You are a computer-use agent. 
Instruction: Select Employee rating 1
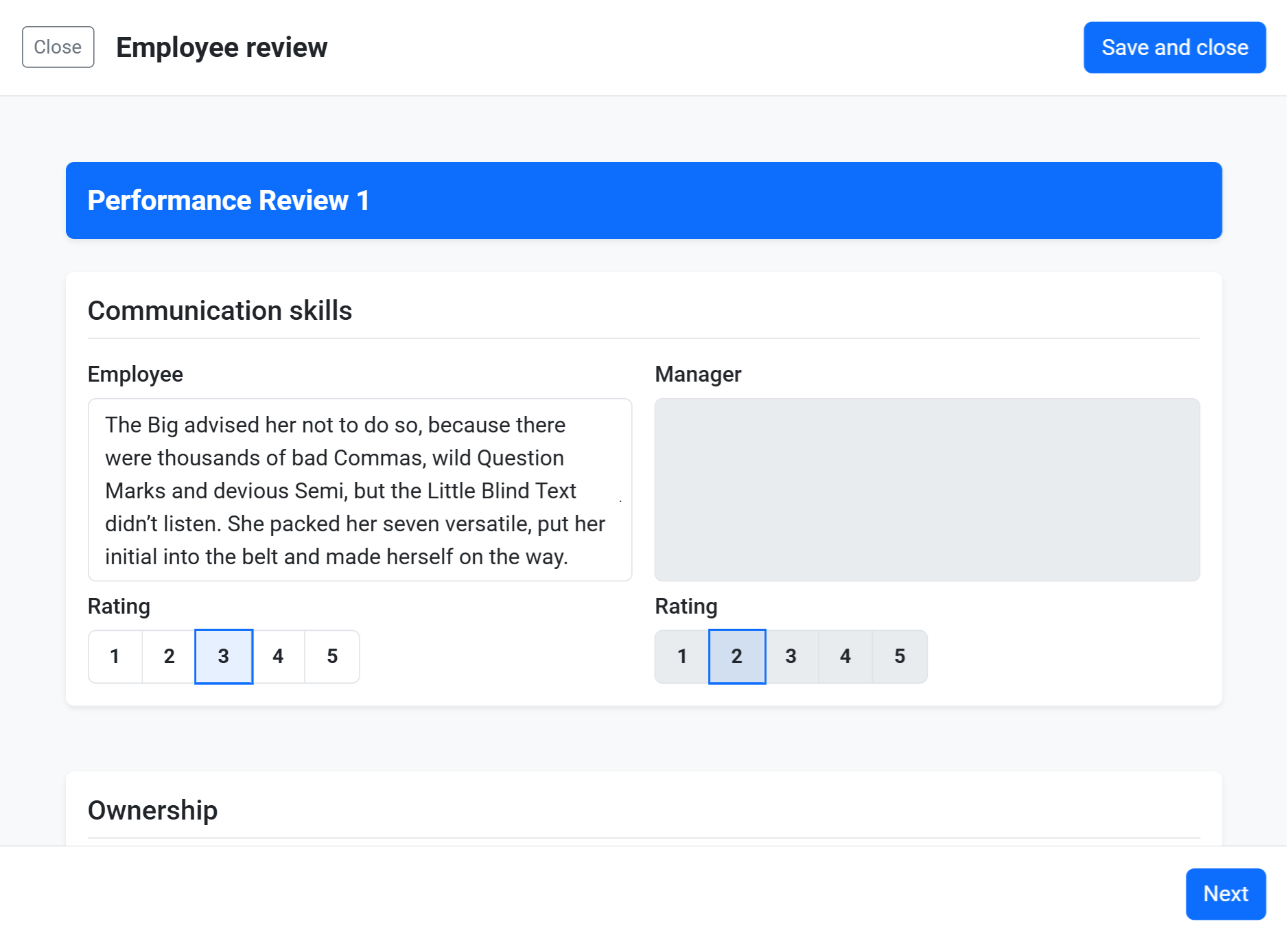pos(115,657)
